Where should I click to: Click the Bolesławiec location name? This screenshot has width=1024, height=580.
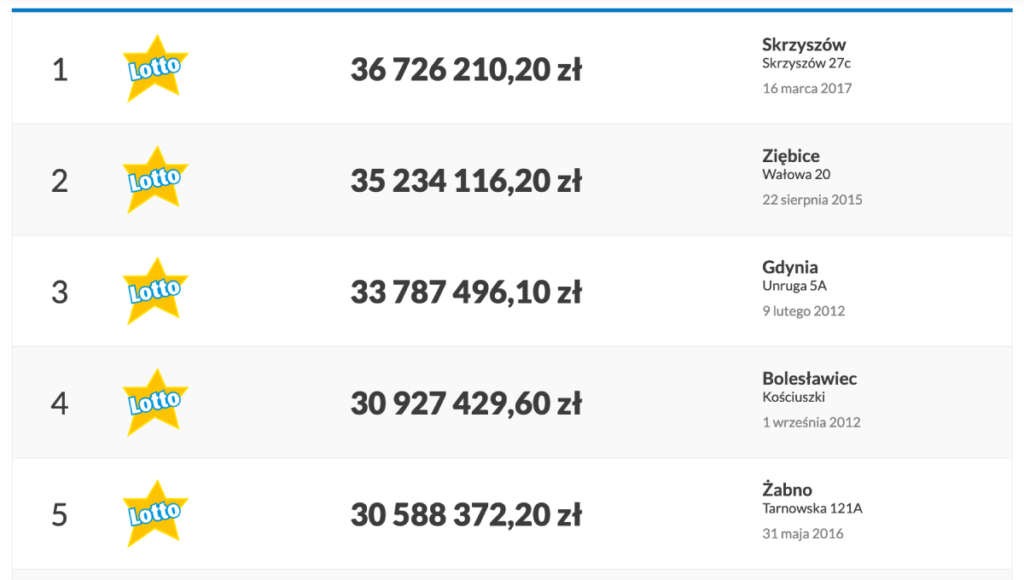(x=809, y=378)
